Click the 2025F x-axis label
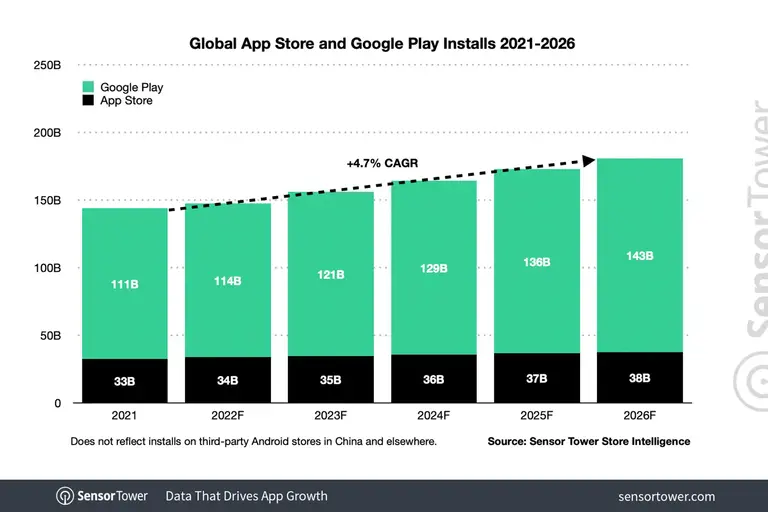Screen dimensions: 768x512 coord(536,416)
